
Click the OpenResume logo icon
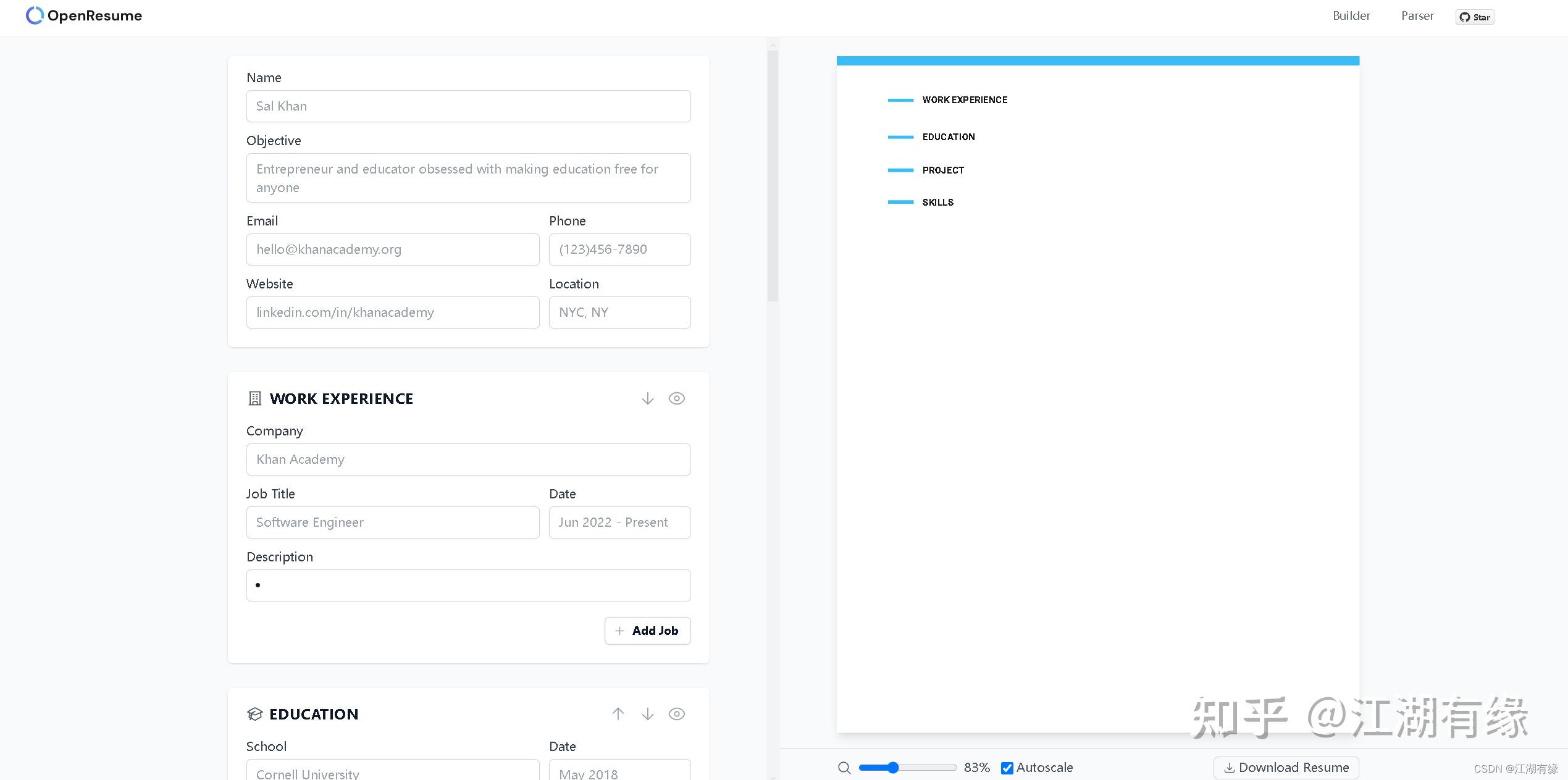pos(34,15)
